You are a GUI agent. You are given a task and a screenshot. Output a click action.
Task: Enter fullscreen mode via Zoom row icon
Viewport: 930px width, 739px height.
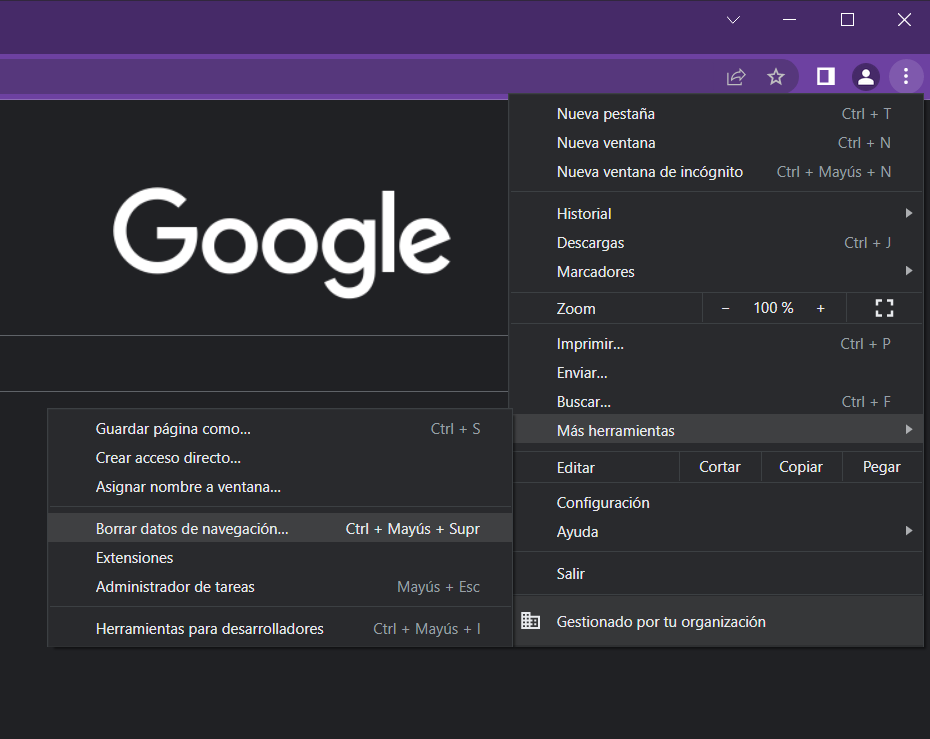tap(884, 308)
